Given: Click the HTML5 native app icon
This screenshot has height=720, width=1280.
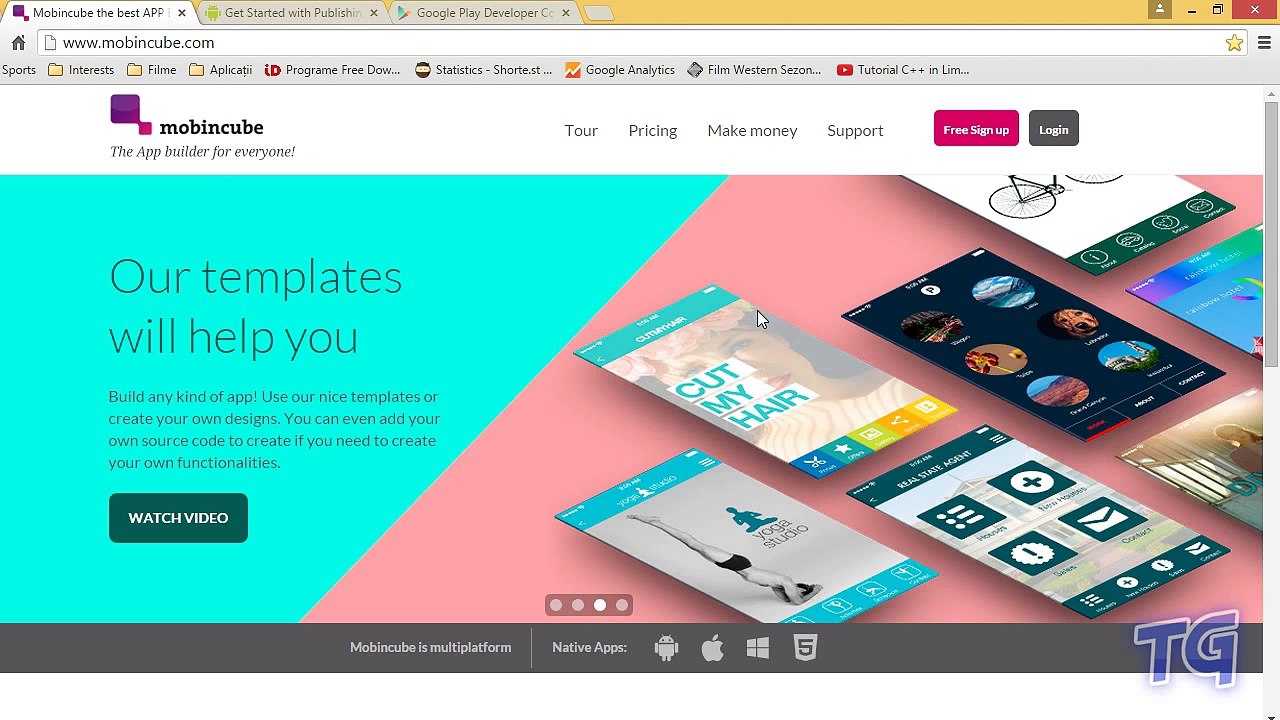Looking at the screenshot, I should click(x=805, y=648).
